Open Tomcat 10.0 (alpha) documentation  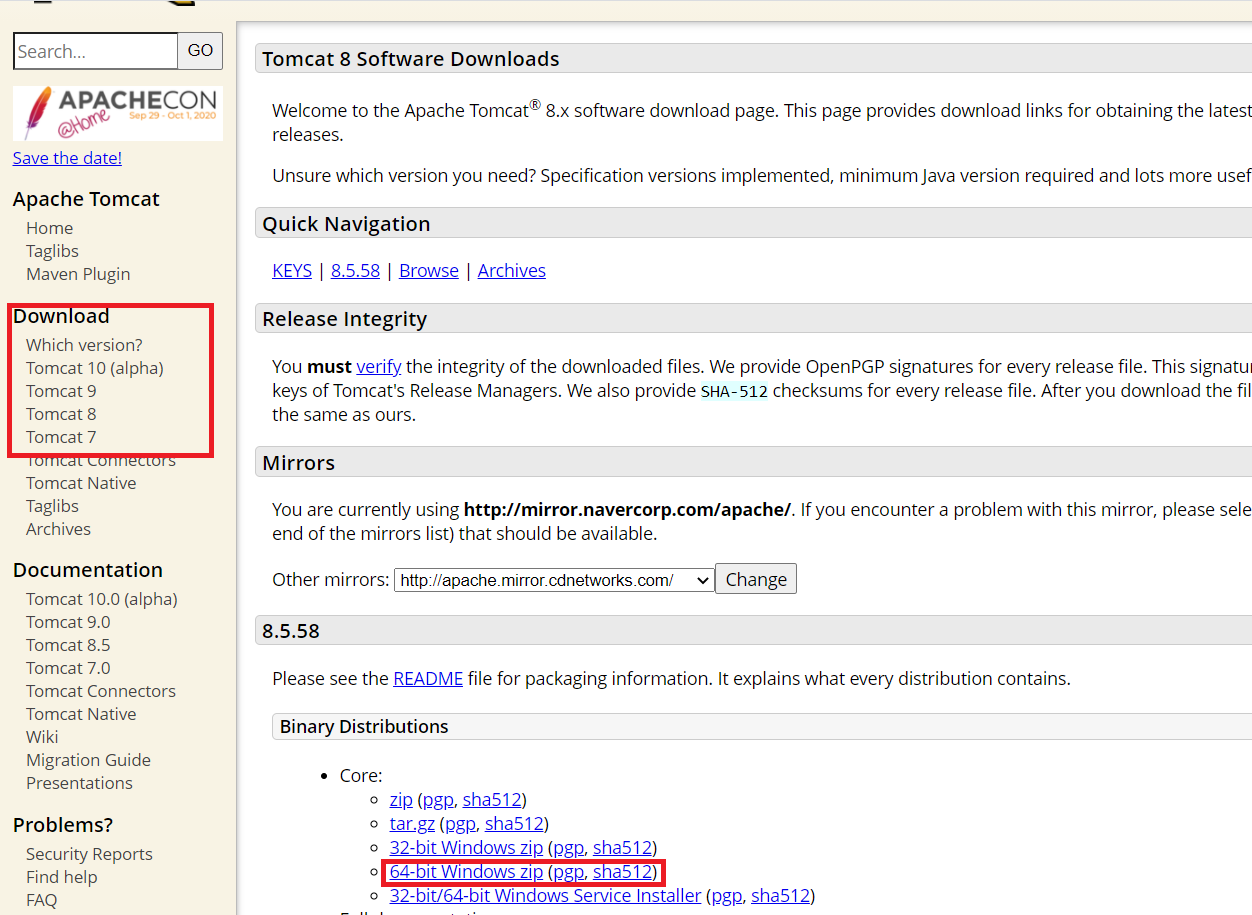[x=102, y=599]
